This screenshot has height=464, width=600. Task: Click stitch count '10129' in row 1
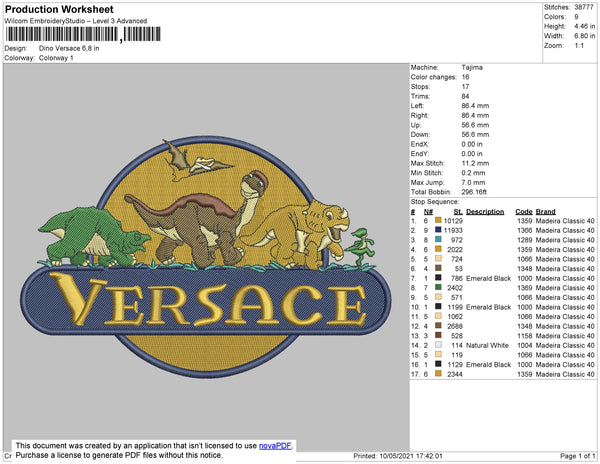(453, 221)
